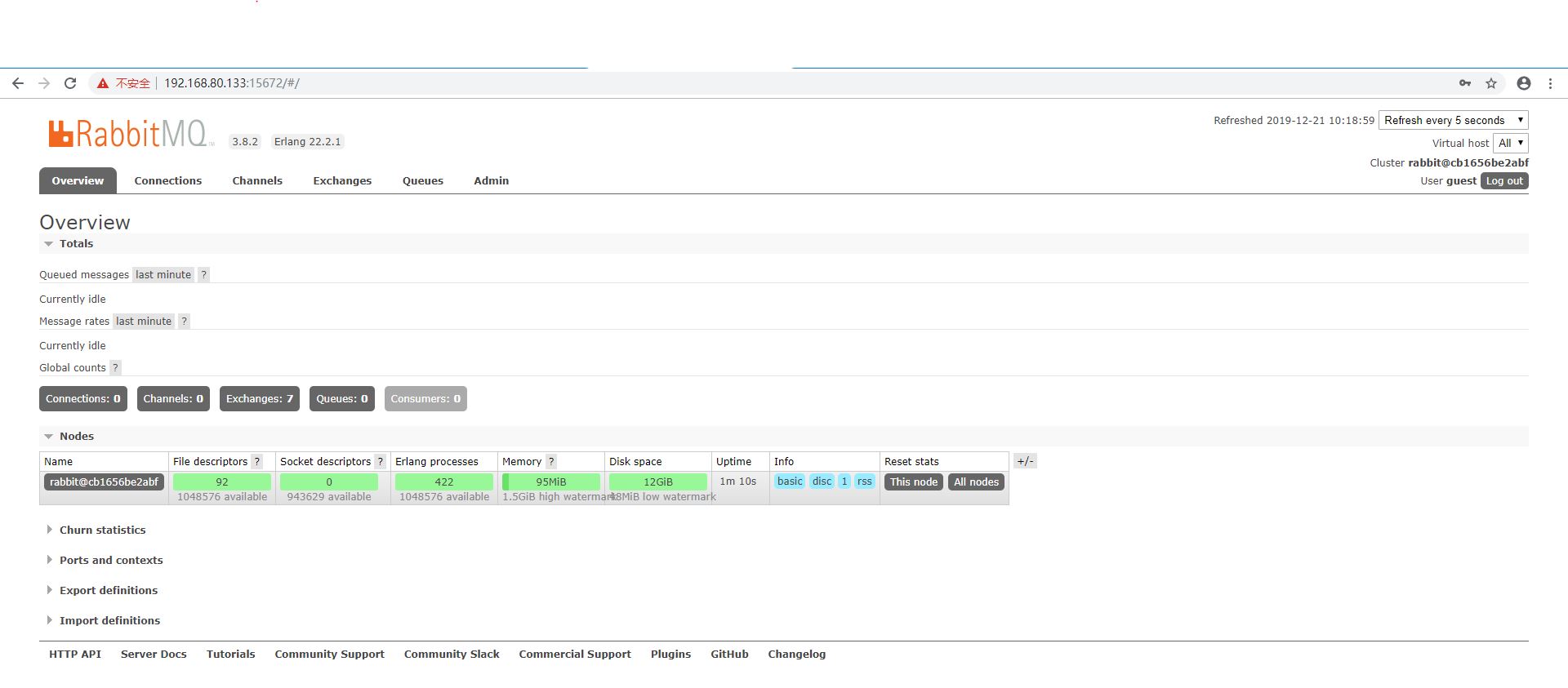Reset stats for This node
Image resolution: width=1568 pixels, height=688 pixels.
pyautogui.click(x=914, y=482)
